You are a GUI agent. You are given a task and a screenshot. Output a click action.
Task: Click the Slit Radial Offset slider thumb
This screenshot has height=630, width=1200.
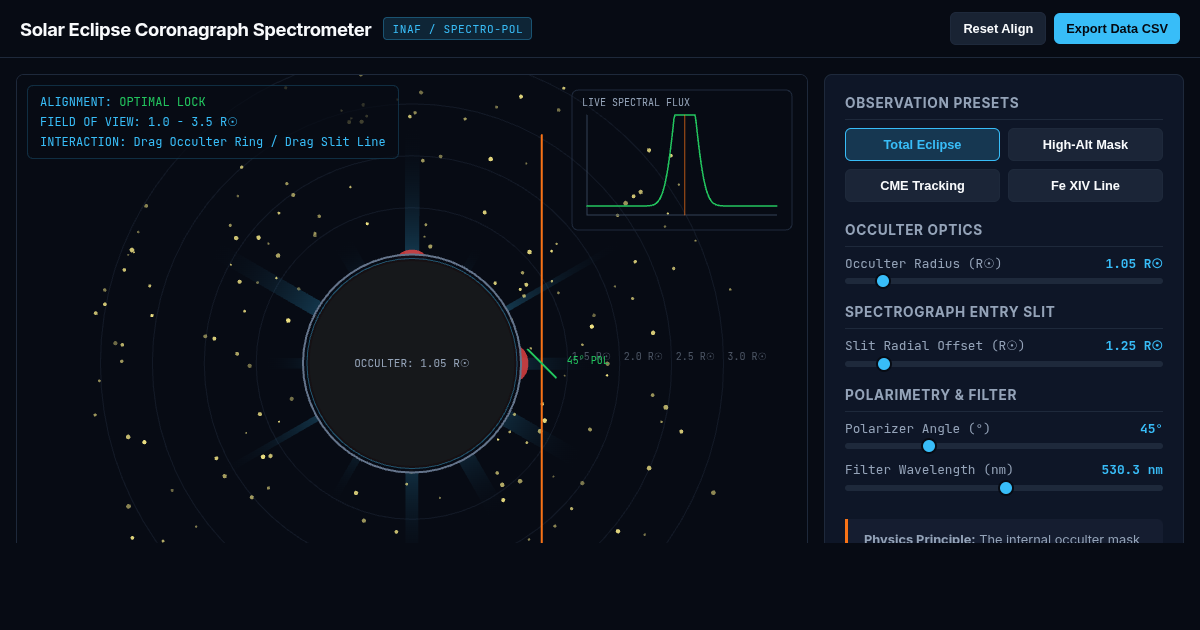(884, 364)
